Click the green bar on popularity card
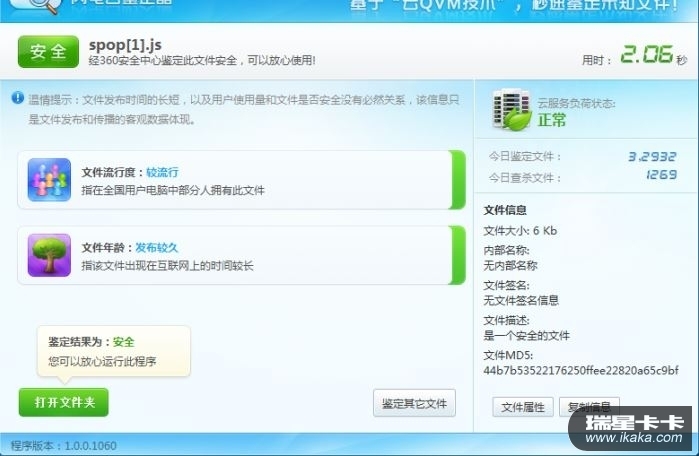Screen dimensions: 699x456 tap(458, 180)
